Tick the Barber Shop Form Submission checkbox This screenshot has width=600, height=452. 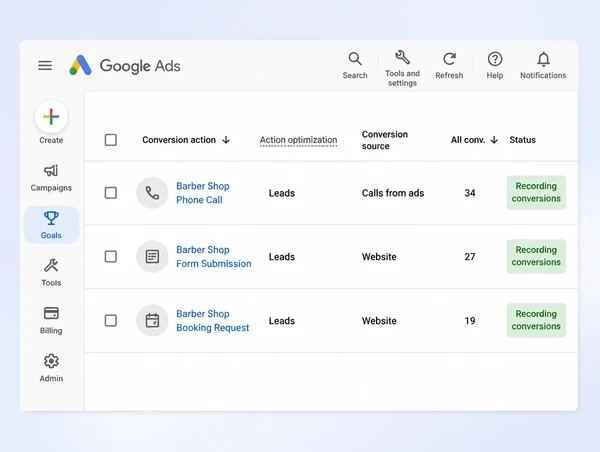(111, 256)
